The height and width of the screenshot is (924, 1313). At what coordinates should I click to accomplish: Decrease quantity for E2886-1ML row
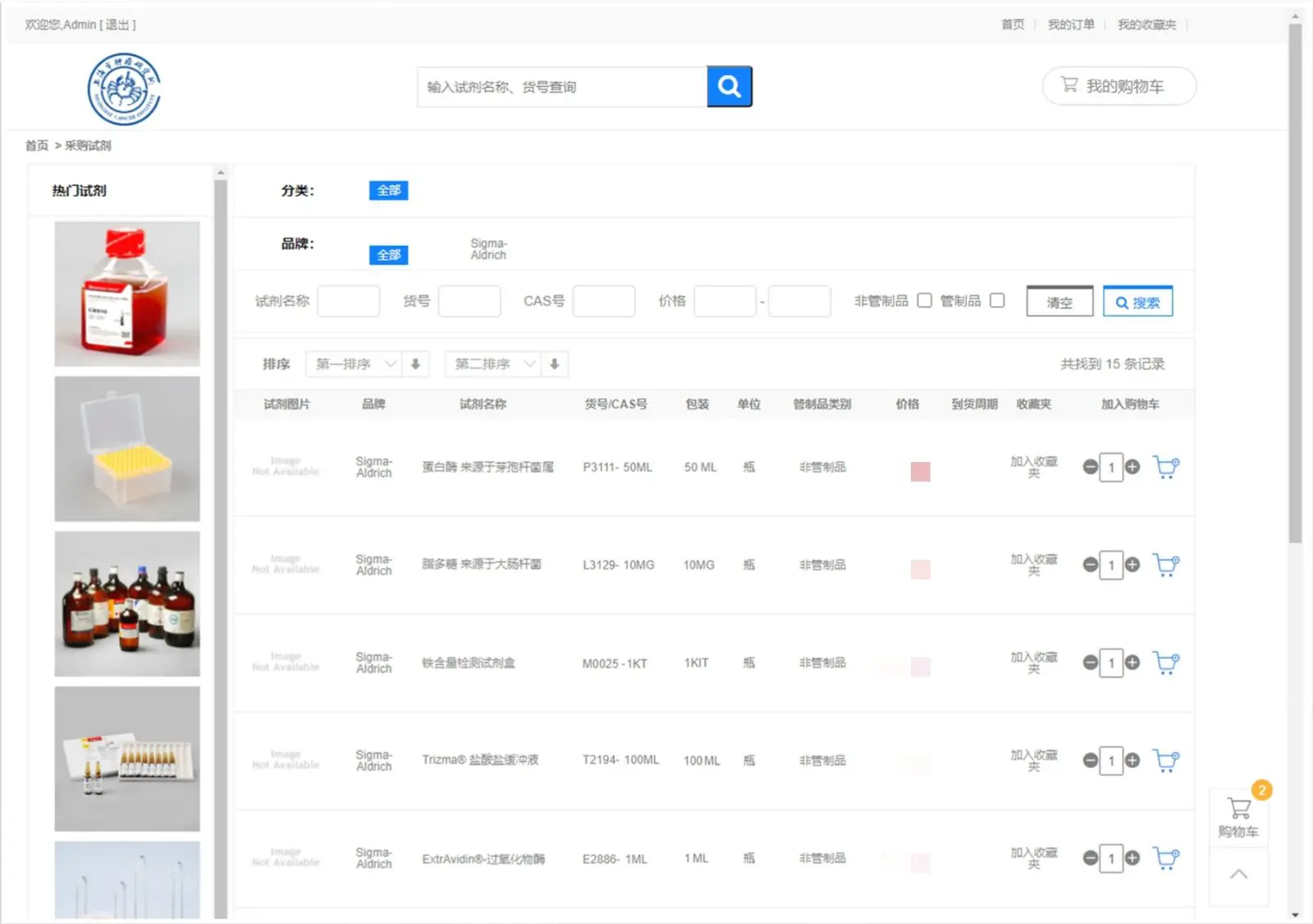pyautogui.click(x=1090, y=858)
